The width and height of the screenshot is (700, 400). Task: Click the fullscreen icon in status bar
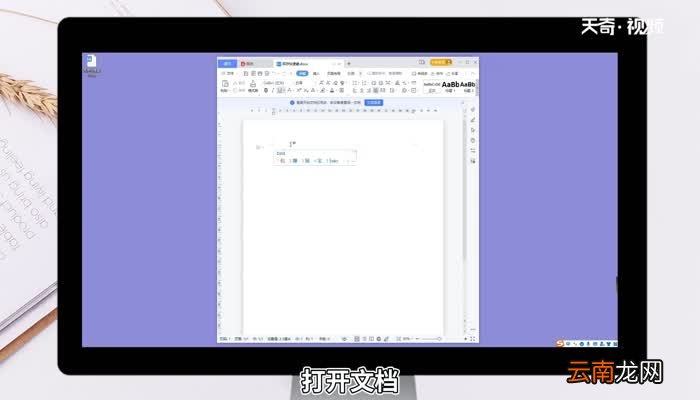[473, 339]
